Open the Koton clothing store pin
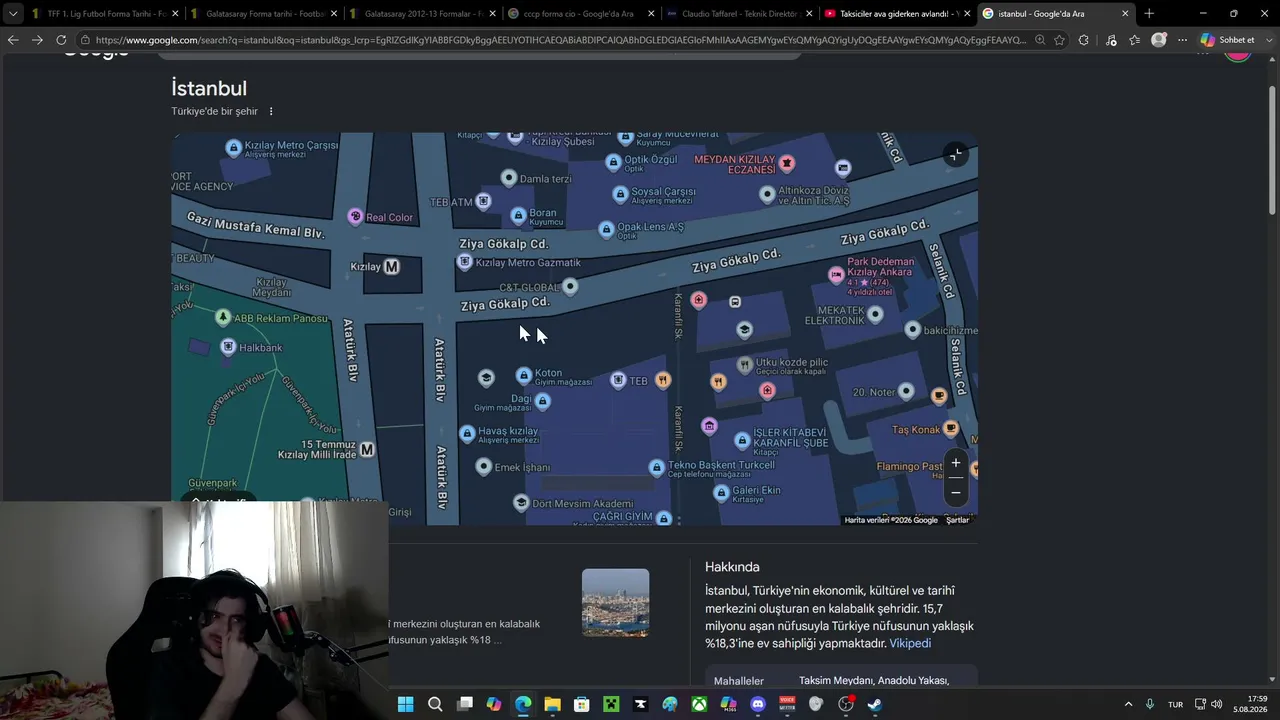This screenshot has width=1280, height=720. click(523, 375)
